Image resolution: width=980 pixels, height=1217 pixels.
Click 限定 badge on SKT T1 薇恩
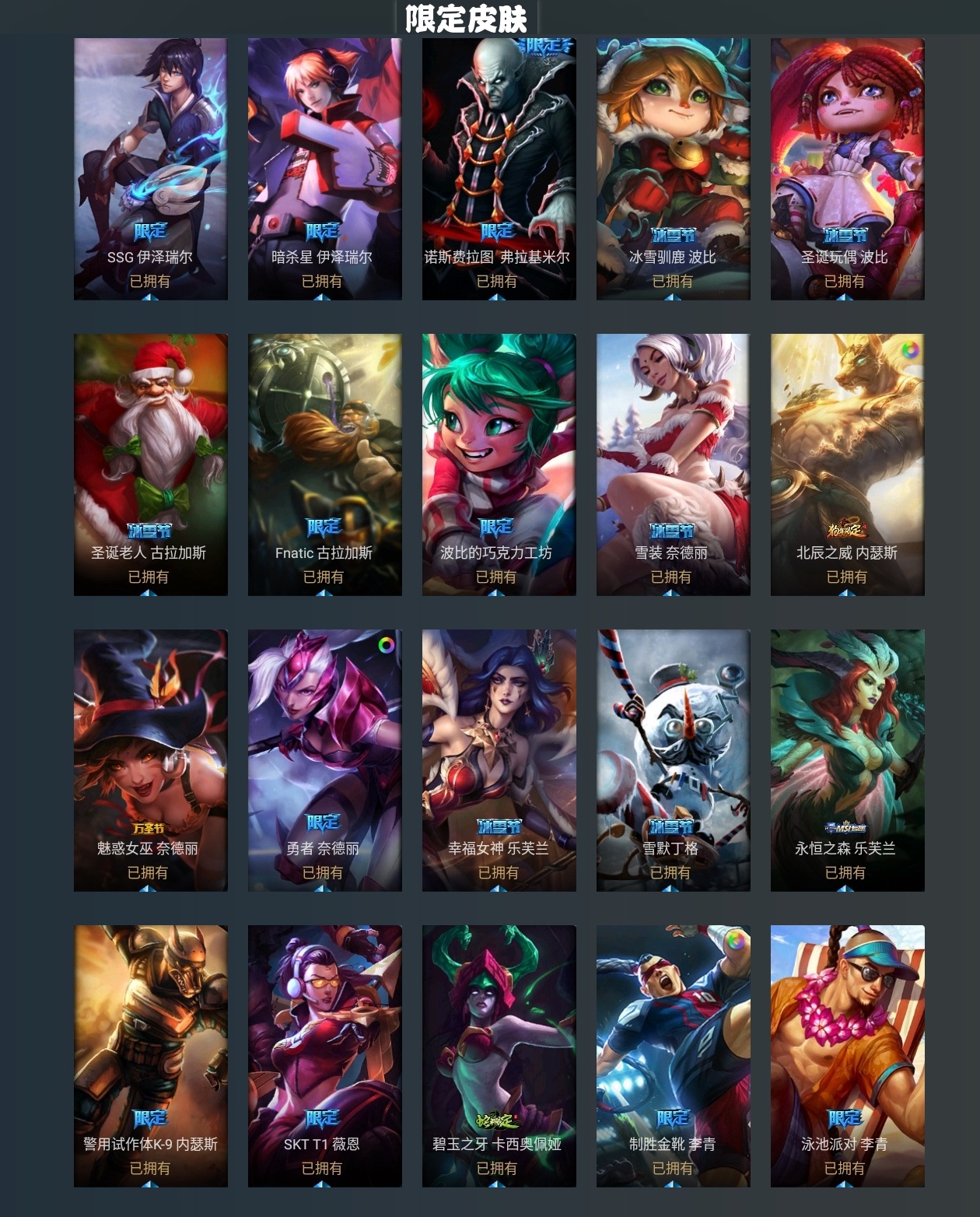pyautogui.click(x=322, y=1118)
